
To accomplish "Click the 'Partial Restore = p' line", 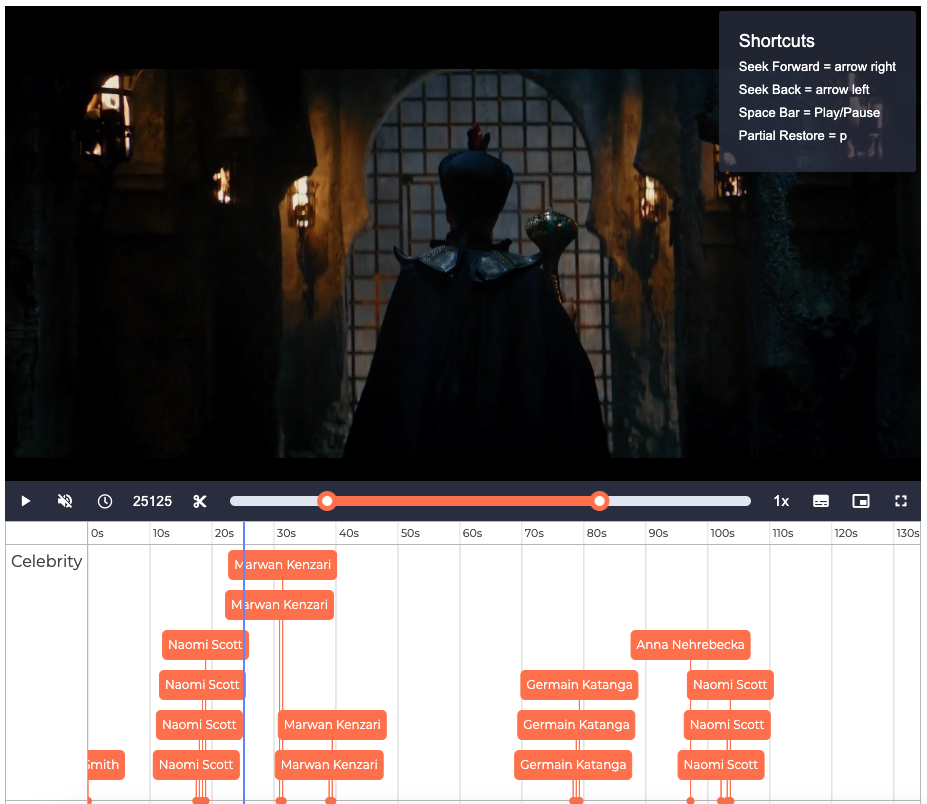I will (792, 135).
